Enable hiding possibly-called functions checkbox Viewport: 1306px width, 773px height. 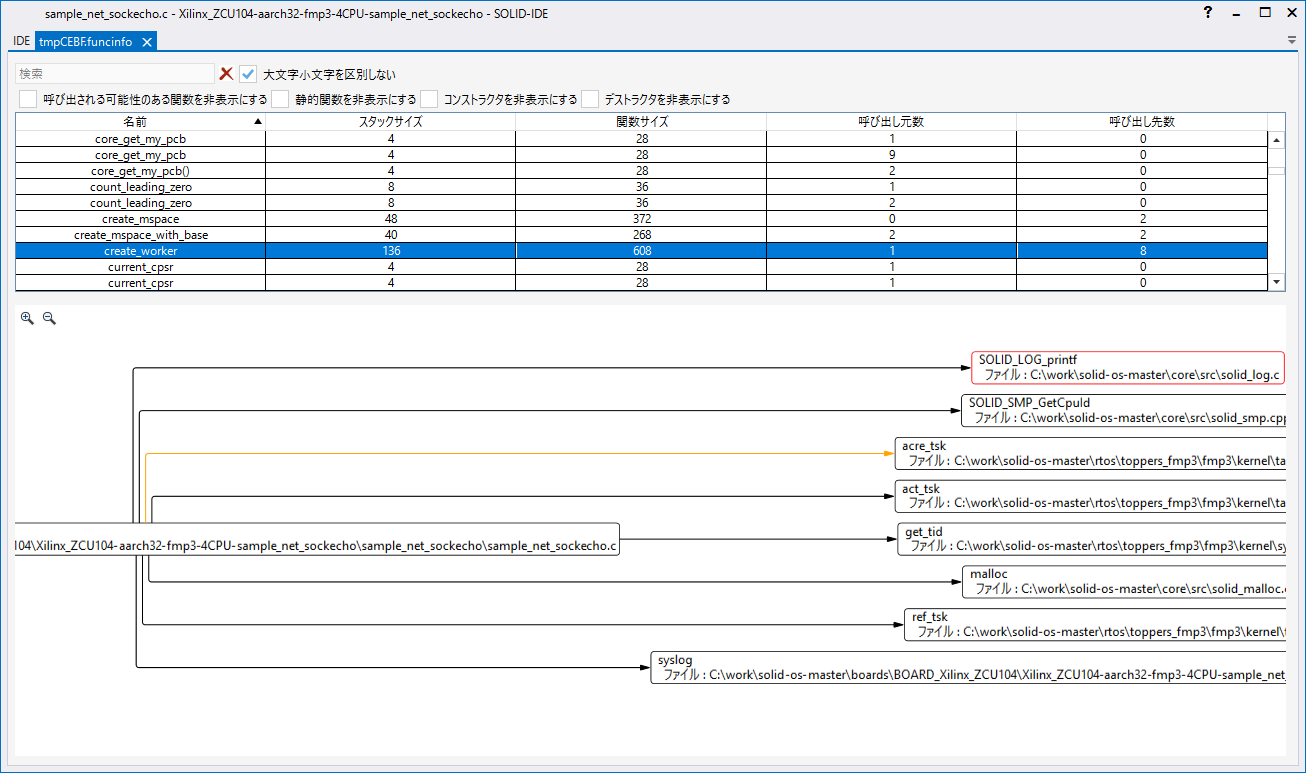[x=28, y=99]
